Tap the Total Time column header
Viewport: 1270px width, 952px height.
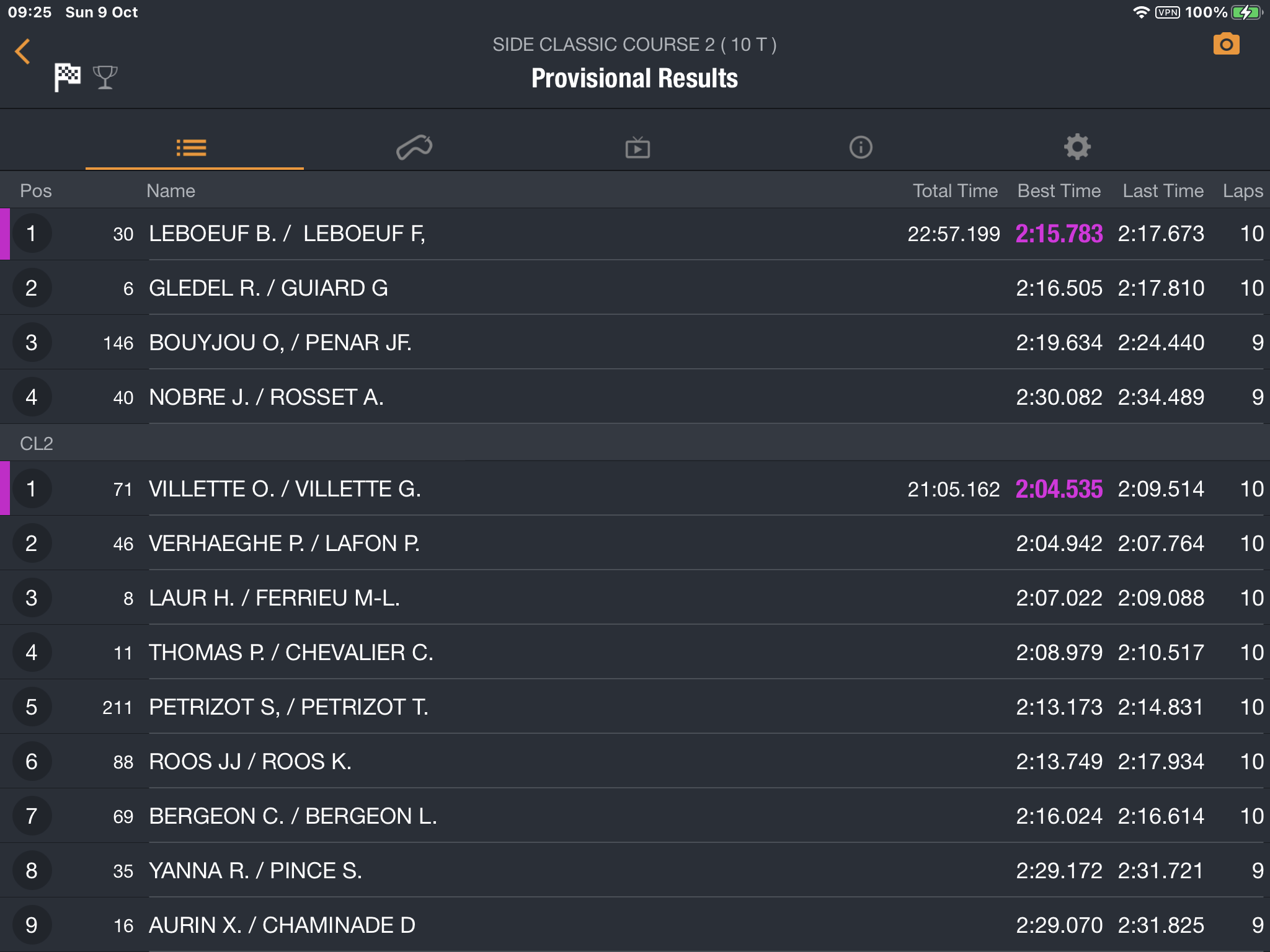pyautogui.click(x=955, y=191)
